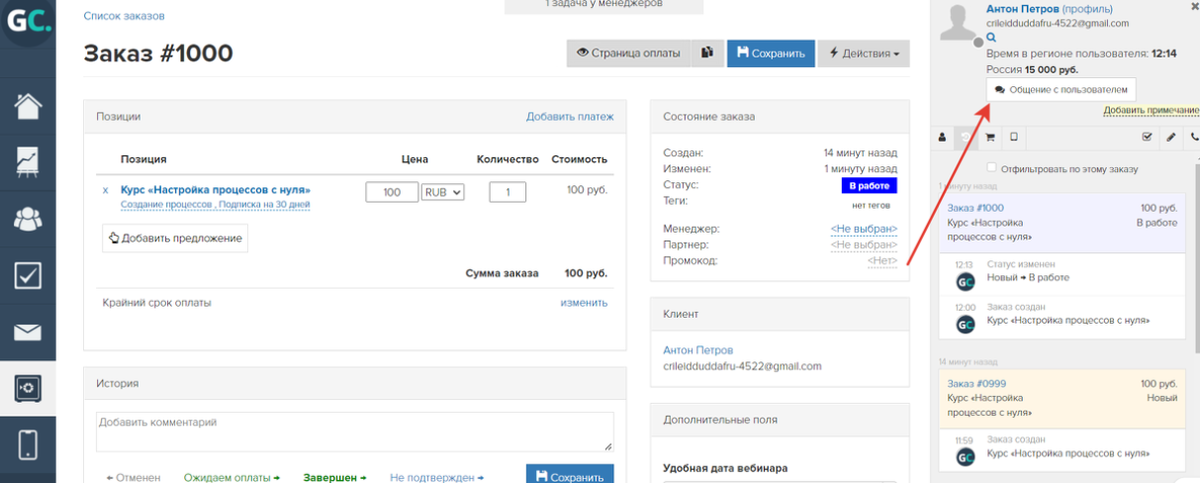
Task: Switch to the history tab in user panel
Action: tap(965, 137)
